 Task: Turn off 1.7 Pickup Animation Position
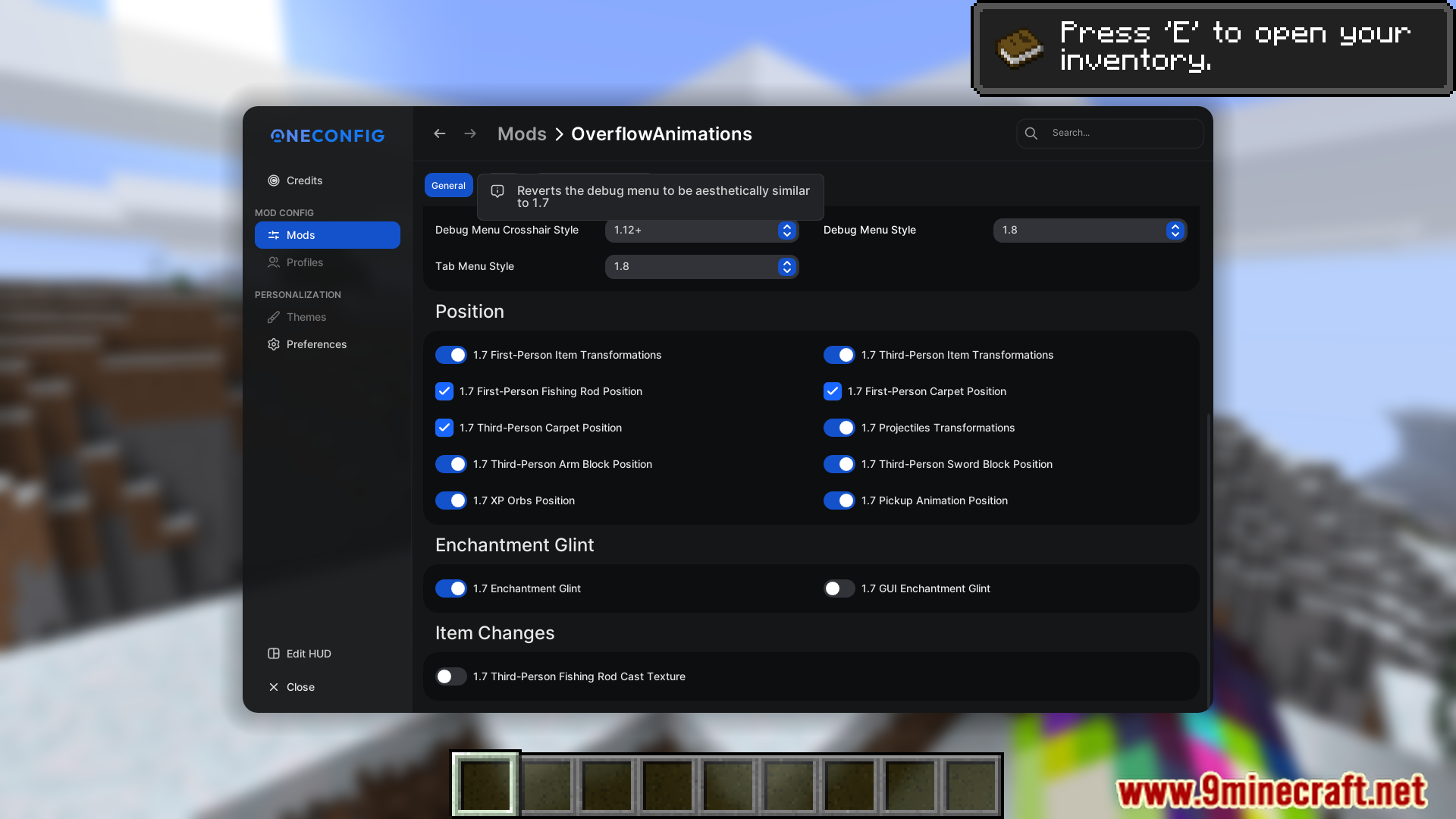pyautogui.click(x=839, y=500)
